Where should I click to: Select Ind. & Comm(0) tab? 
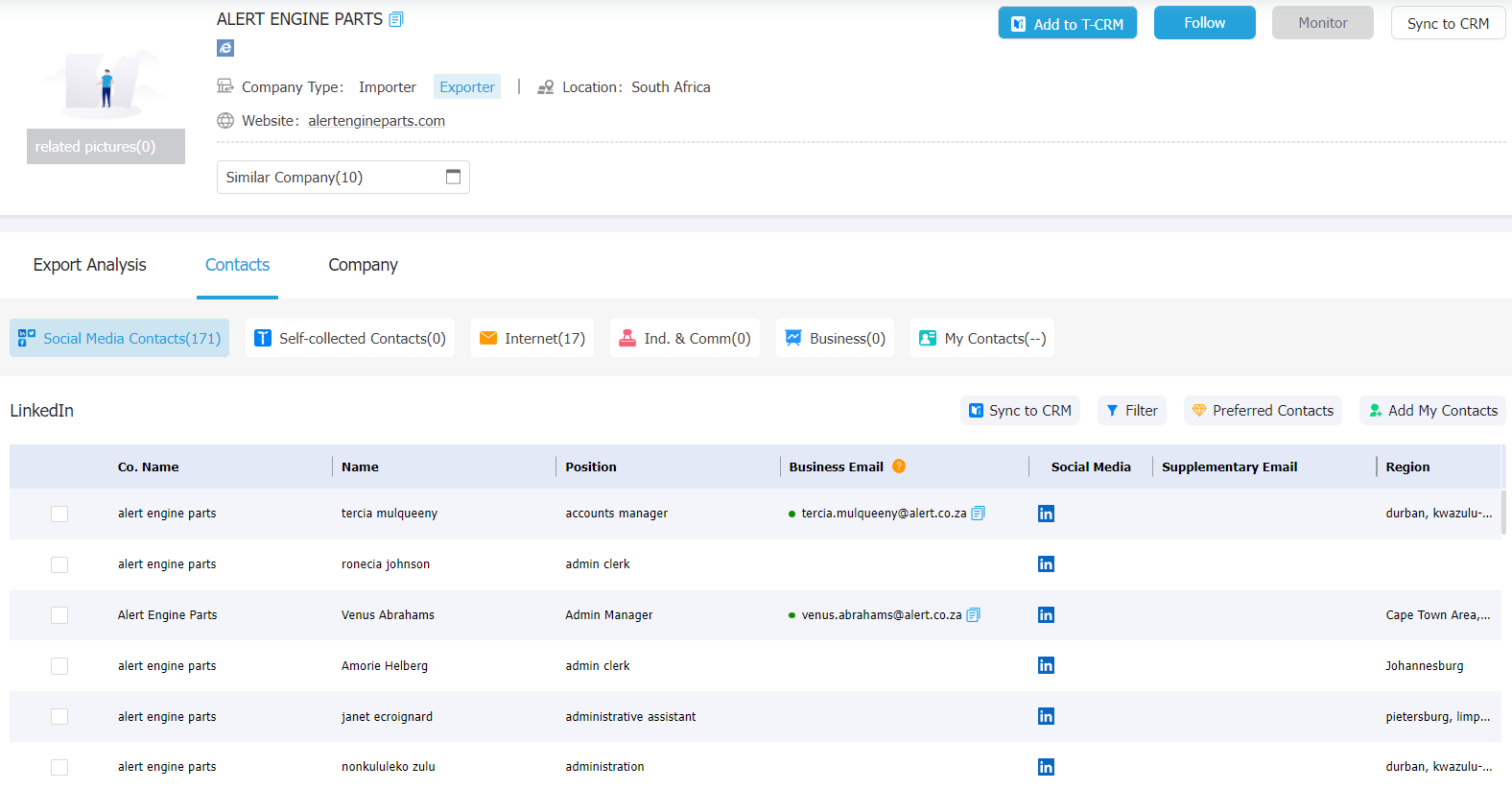point(685,338)
